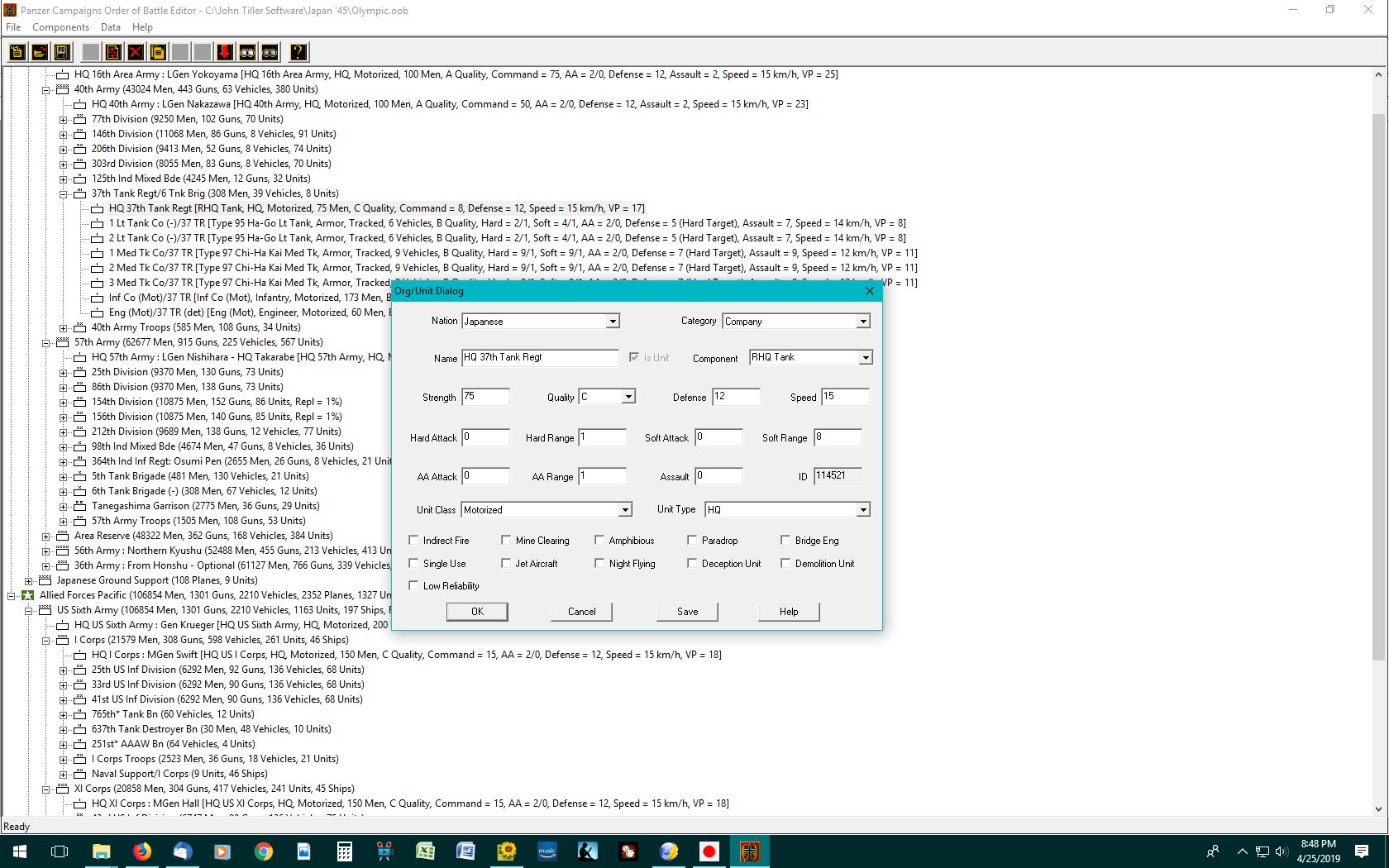Image resolution: width=1389 pixels, height=868 pixels.
Task: Enable the Indirect Fire checkbox
Action: pos(414,540)
